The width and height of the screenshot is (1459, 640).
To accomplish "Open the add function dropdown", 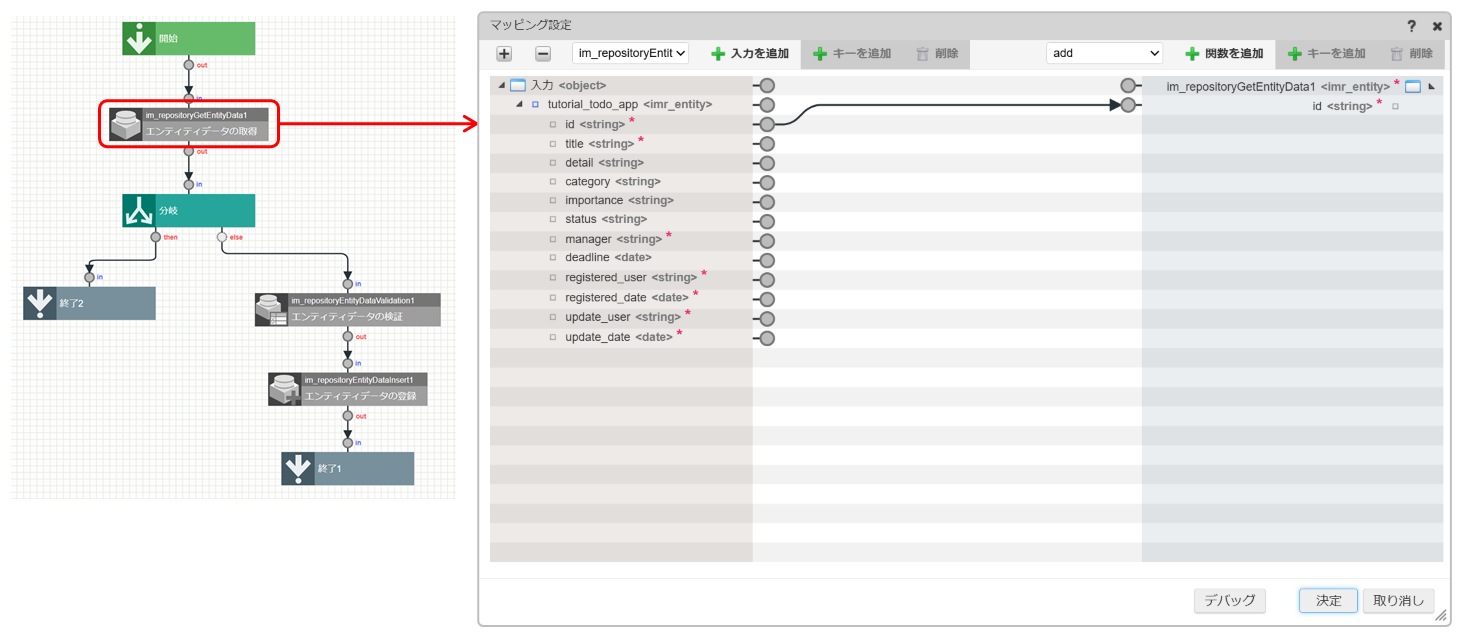I will (1104, 53).
